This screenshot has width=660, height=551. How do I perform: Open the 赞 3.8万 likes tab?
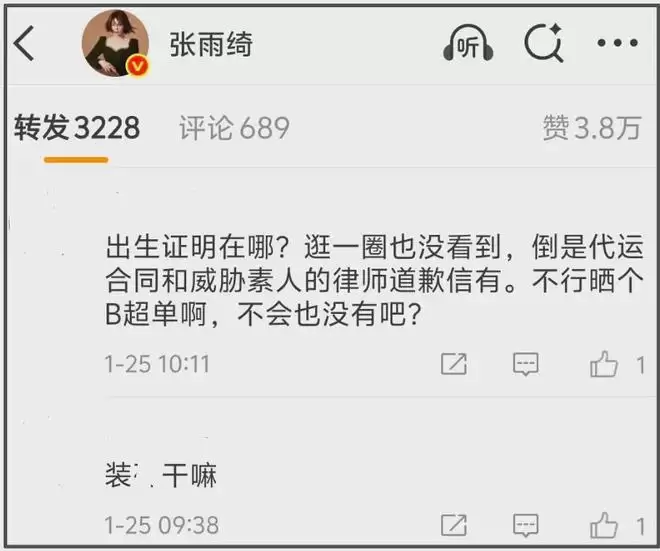(x=592, y=128)
